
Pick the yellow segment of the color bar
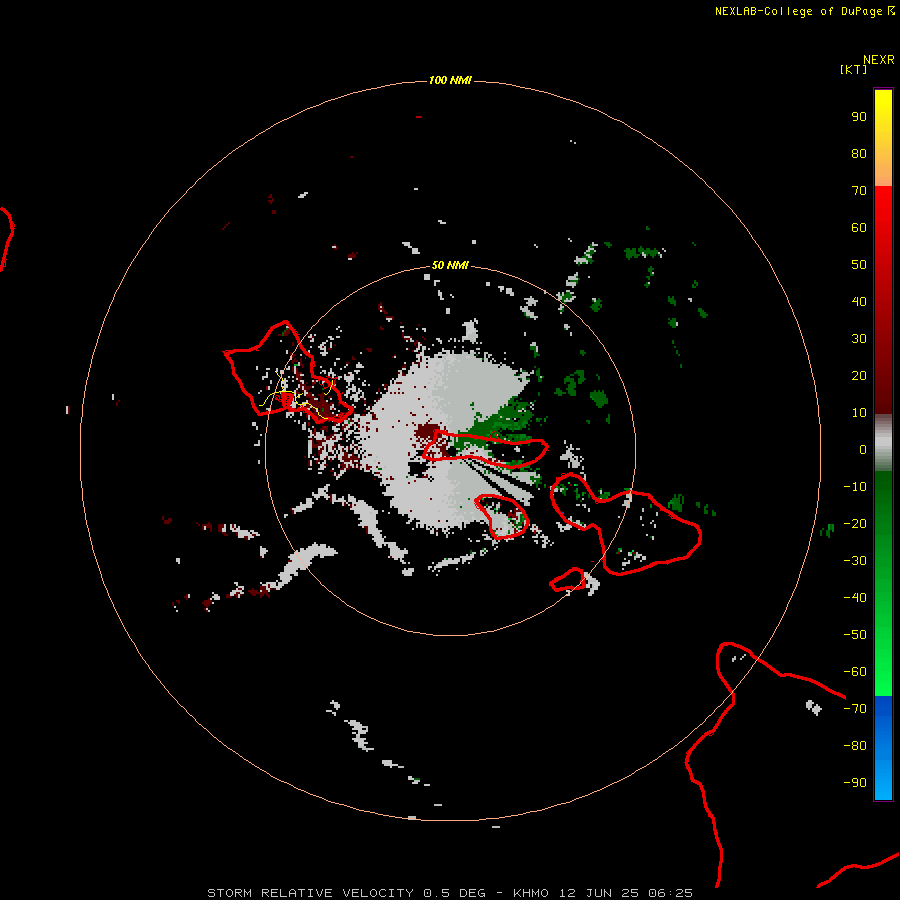(883, 138)
